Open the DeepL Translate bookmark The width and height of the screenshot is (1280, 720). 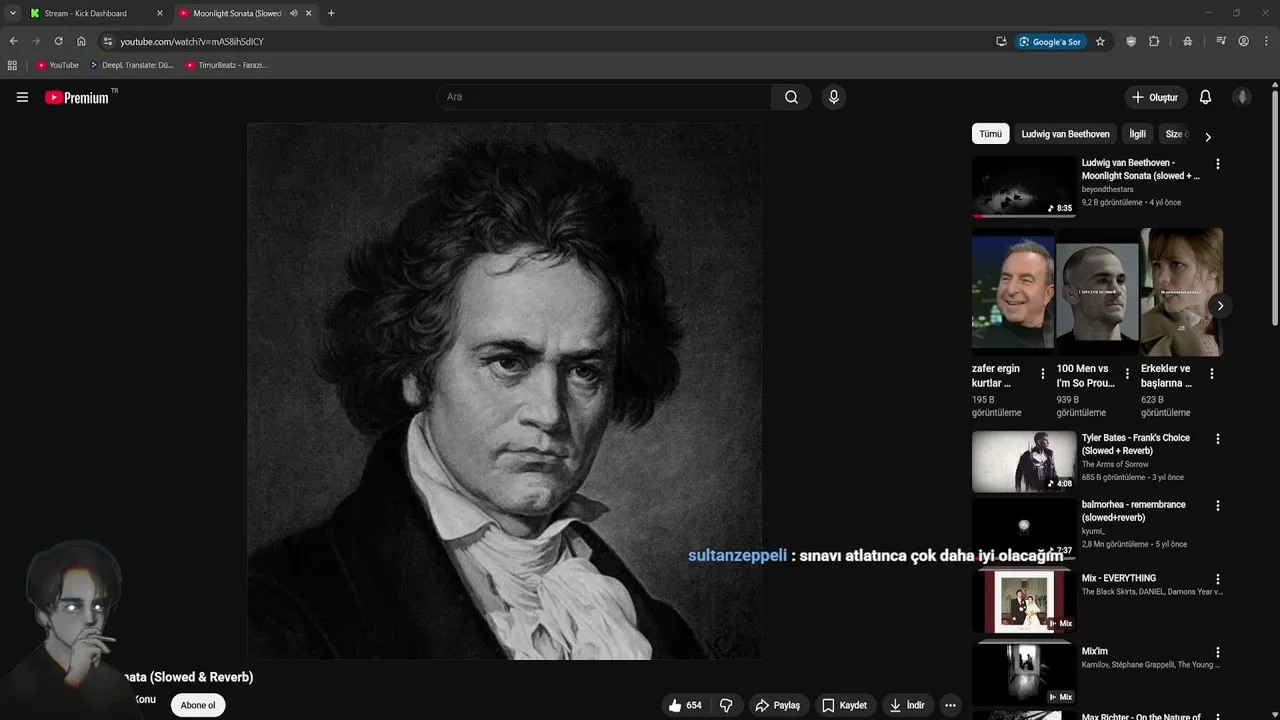tap(131, 65)
